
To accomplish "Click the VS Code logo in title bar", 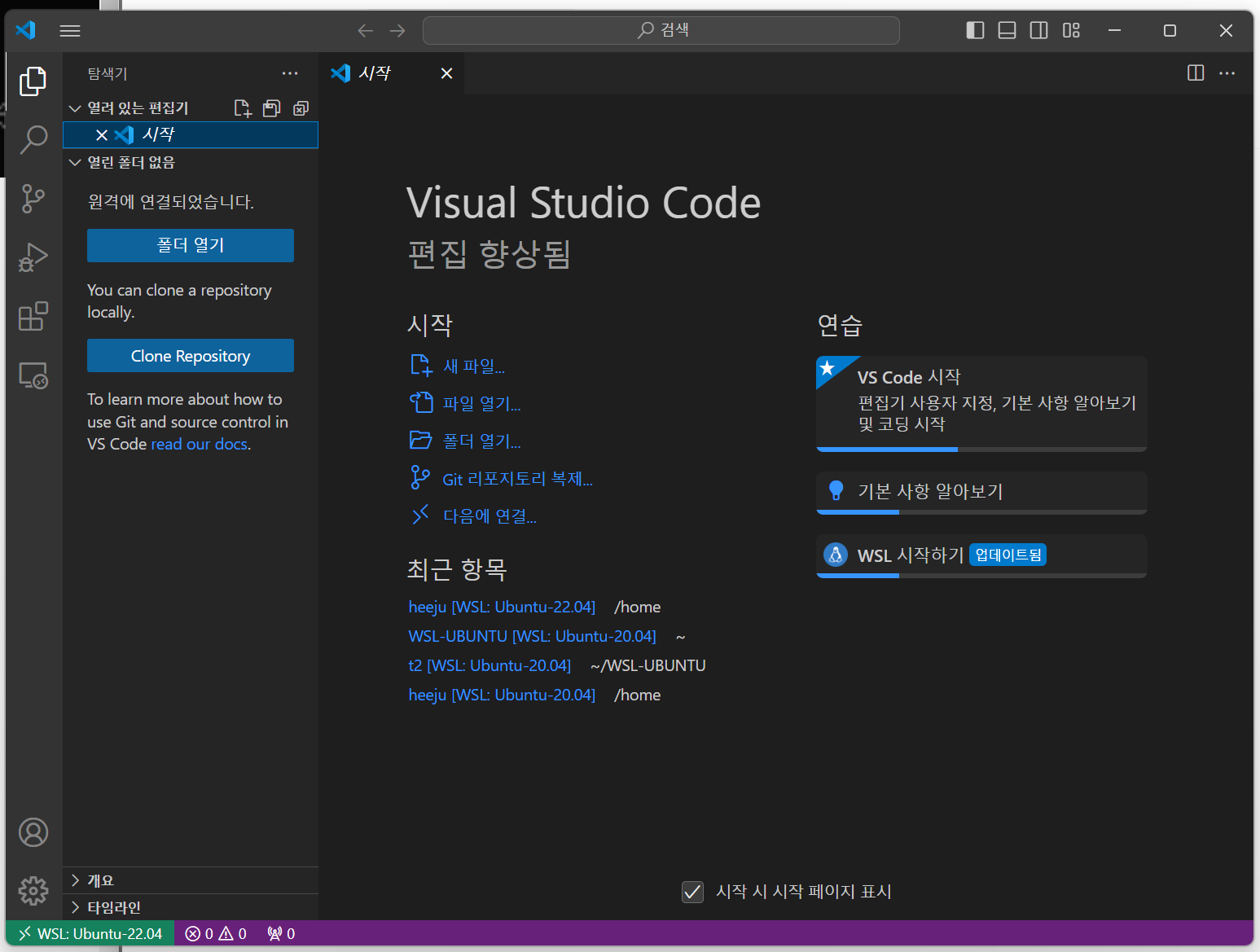I will pos(26,30).
